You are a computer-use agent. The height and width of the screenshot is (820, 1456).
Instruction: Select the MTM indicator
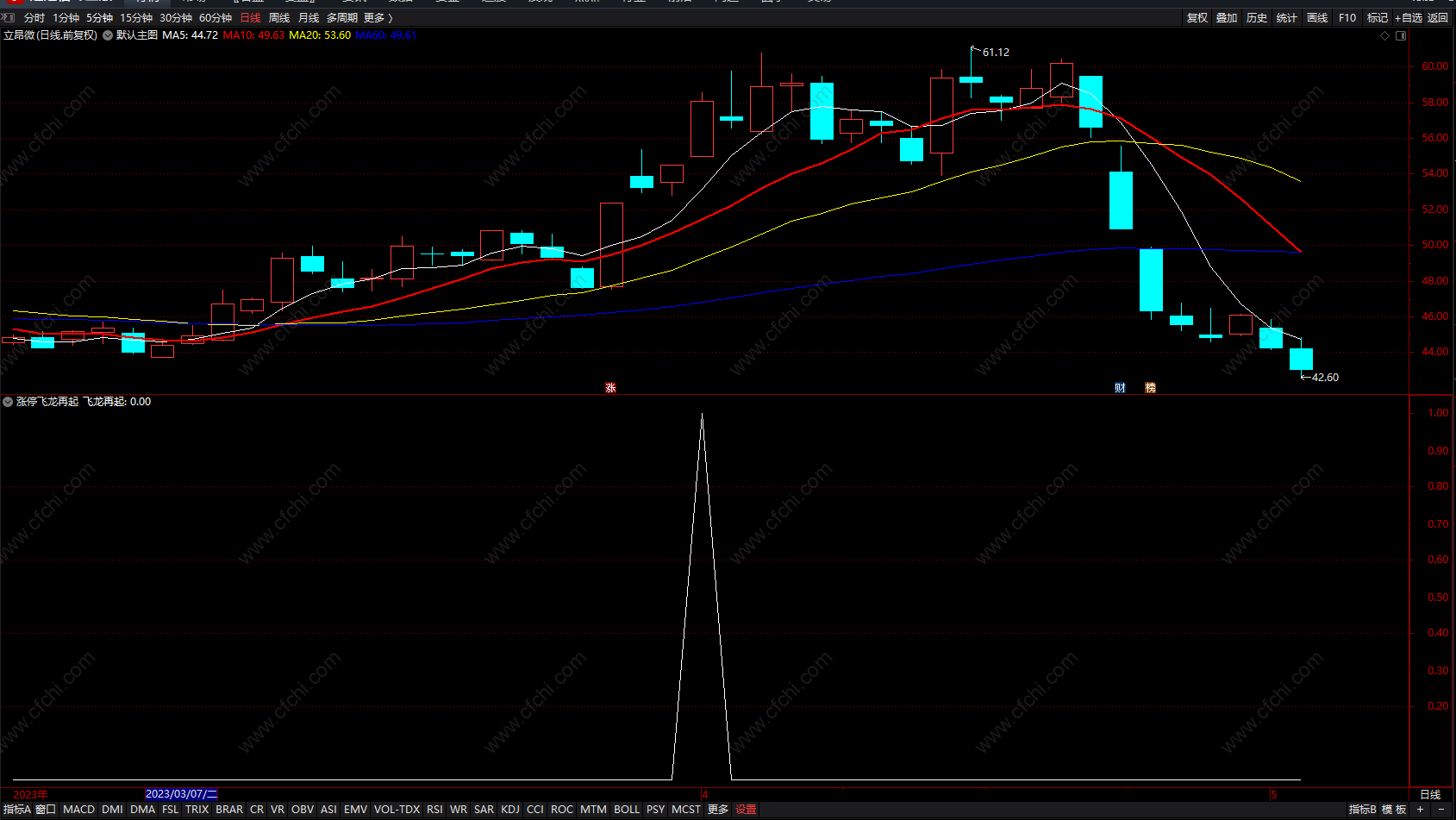coord(594,810)
